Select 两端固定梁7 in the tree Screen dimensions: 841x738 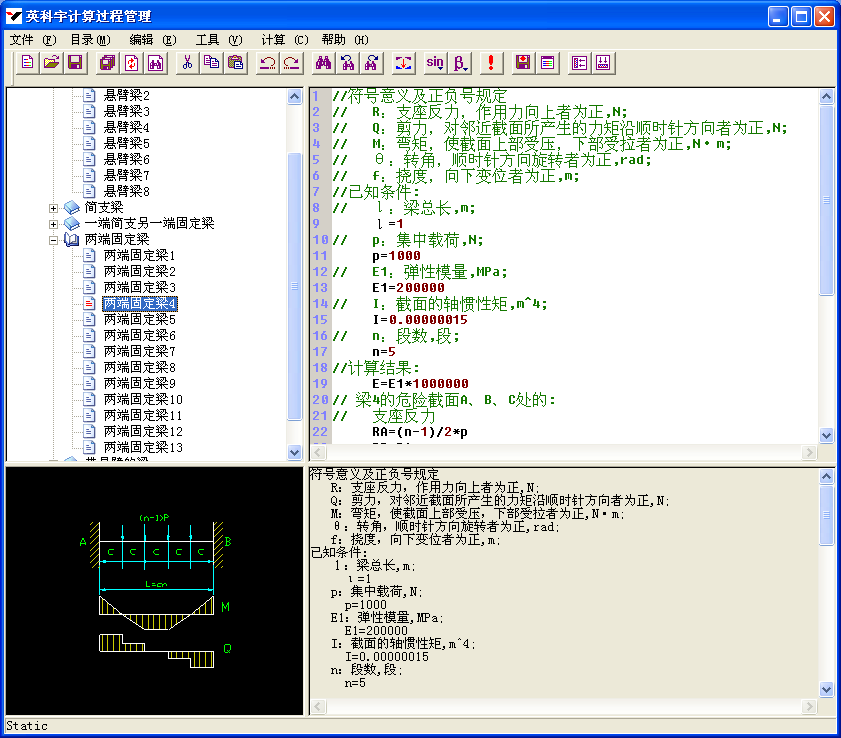139,351
